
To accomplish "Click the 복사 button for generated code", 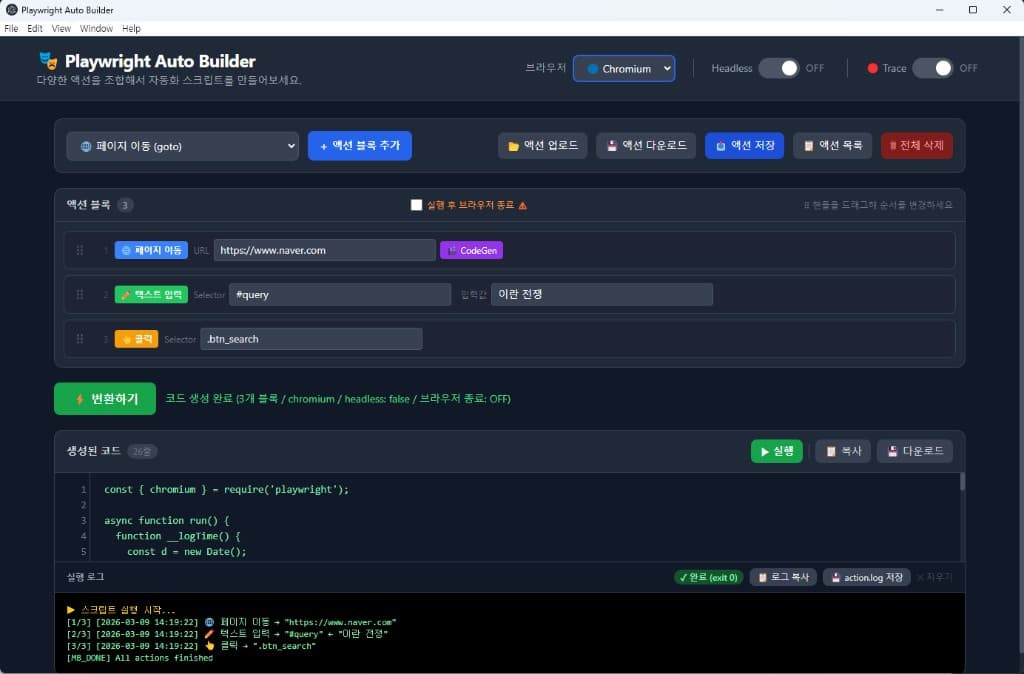I will point(842,451).
